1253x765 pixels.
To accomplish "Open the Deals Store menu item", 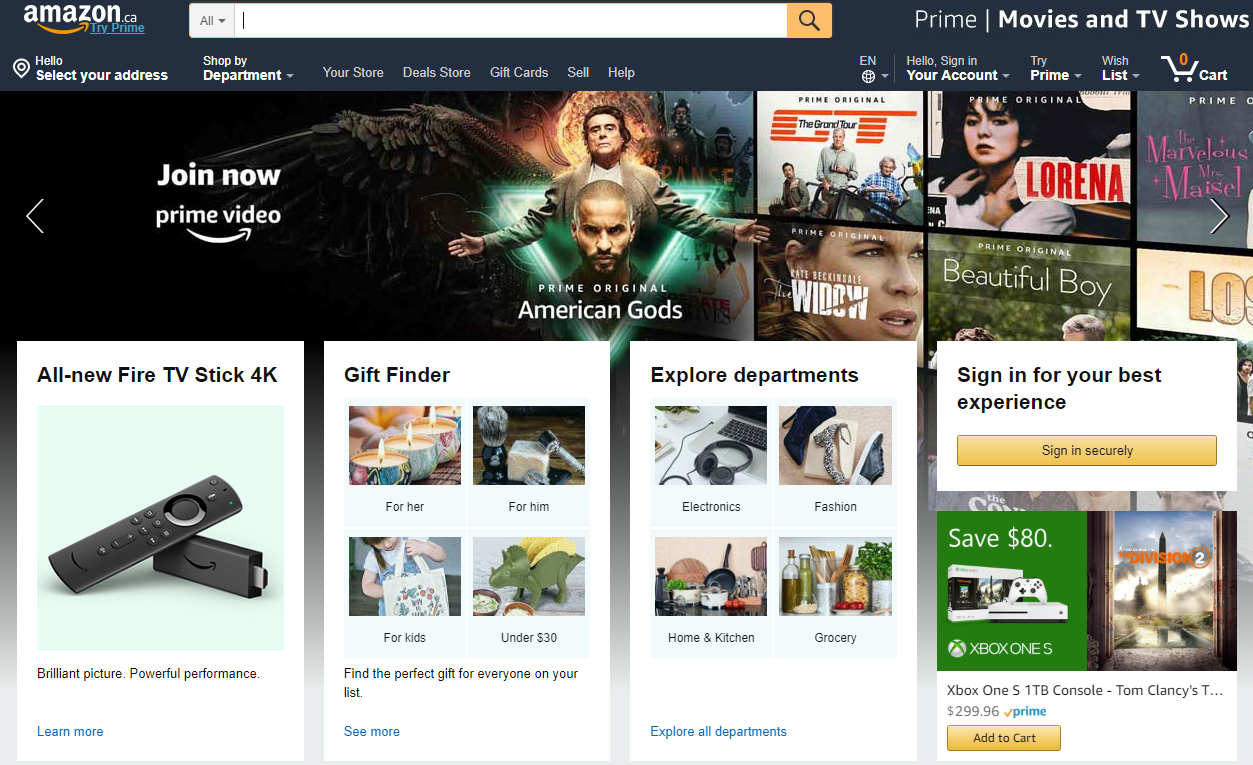I will [437, 72].
